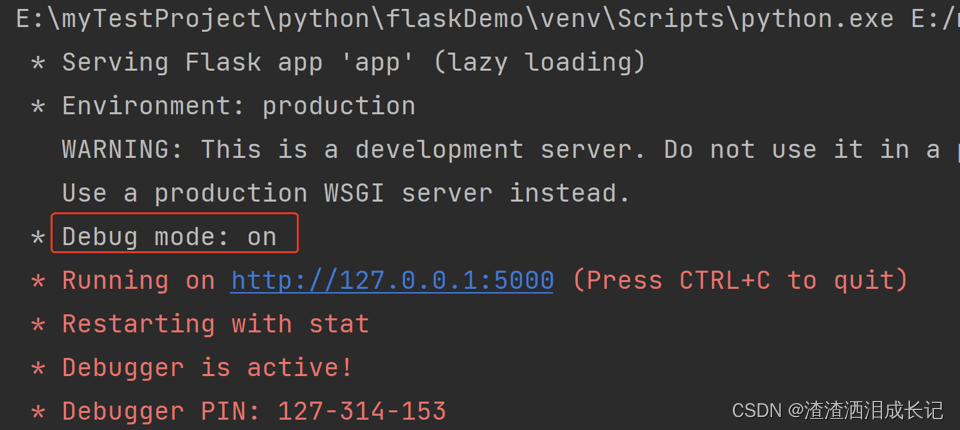Click "Use a production WSGI server instead."

coord(346,194)
